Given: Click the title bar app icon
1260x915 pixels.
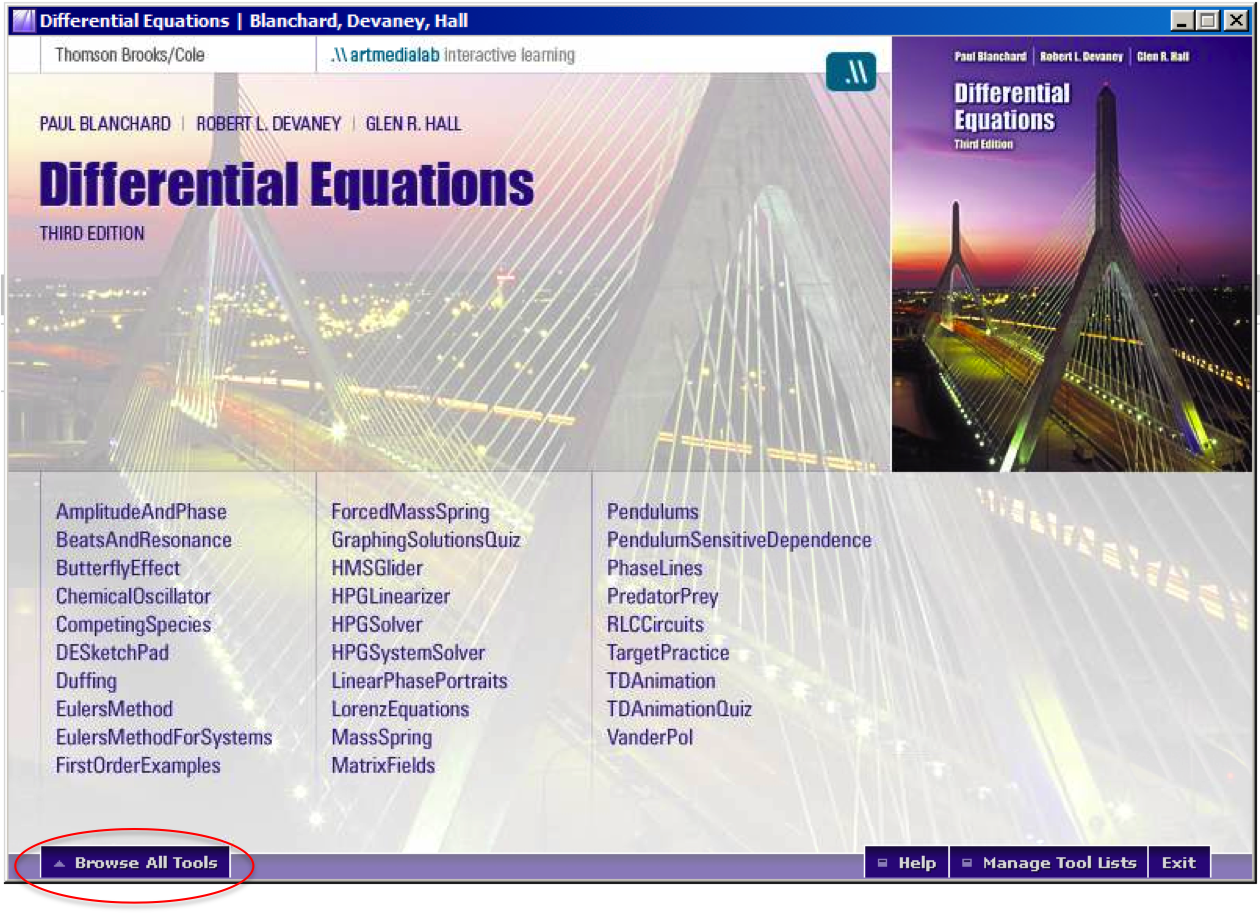Looking at the screenshot, I should coord(22,20).
